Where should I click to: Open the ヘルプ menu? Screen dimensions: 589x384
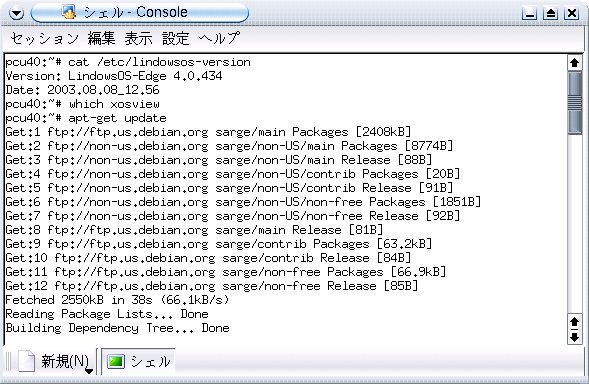pyautogui.click(x=219, y=38)
